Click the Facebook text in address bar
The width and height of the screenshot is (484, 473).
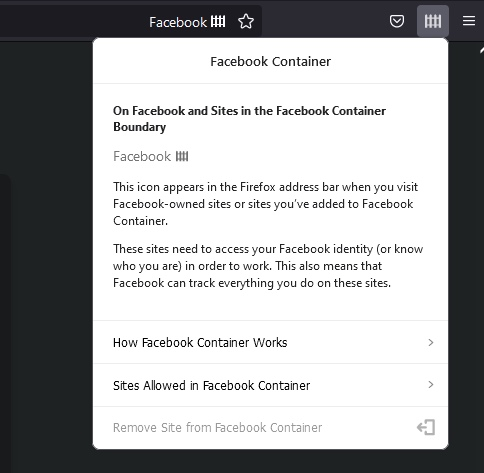[178, 22]
